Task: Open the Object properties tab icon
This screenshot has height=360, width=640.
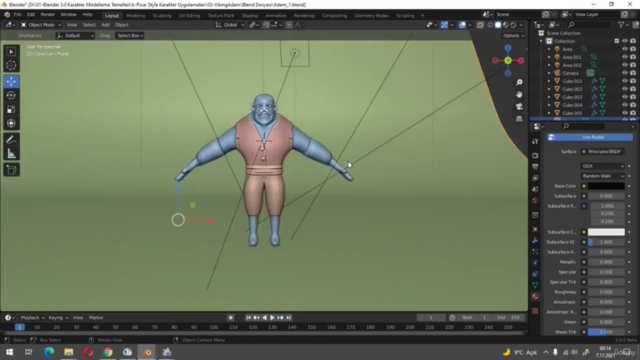Action: pos(535,229)
